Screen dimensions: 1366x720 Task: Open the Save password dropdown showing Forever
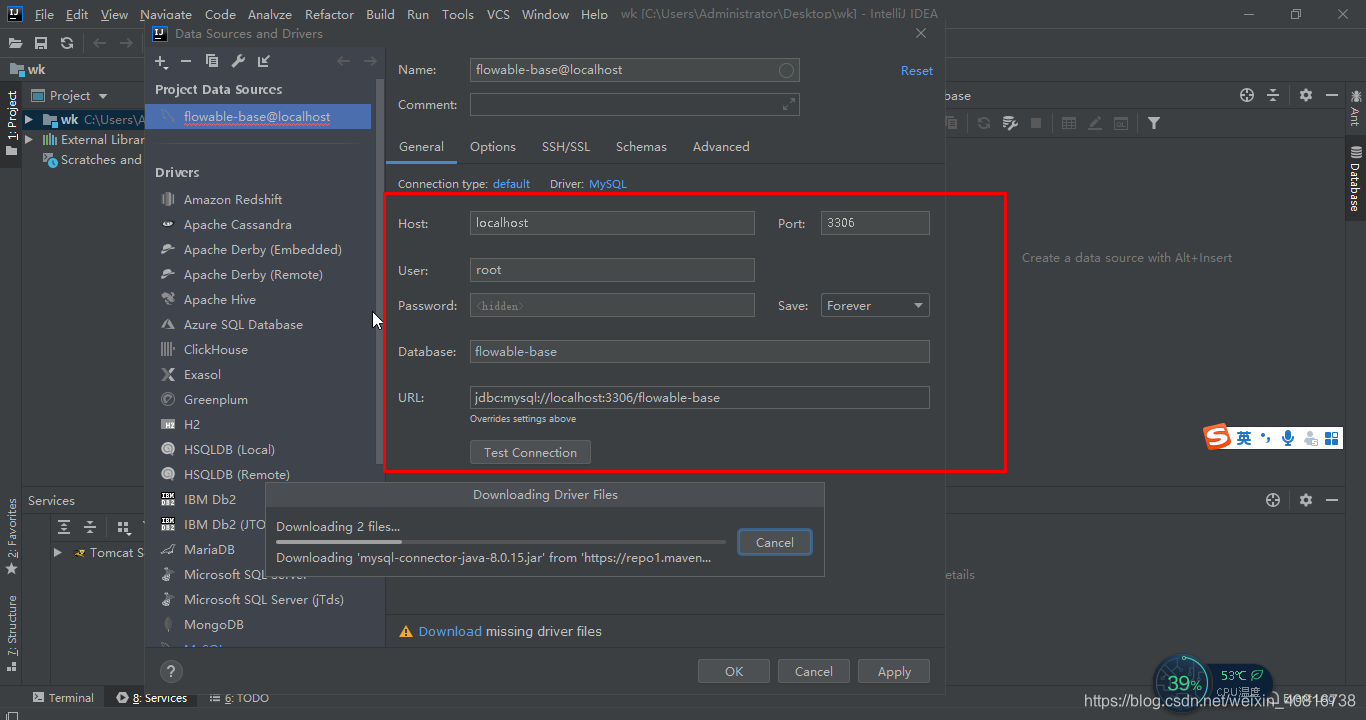[875, 306]
